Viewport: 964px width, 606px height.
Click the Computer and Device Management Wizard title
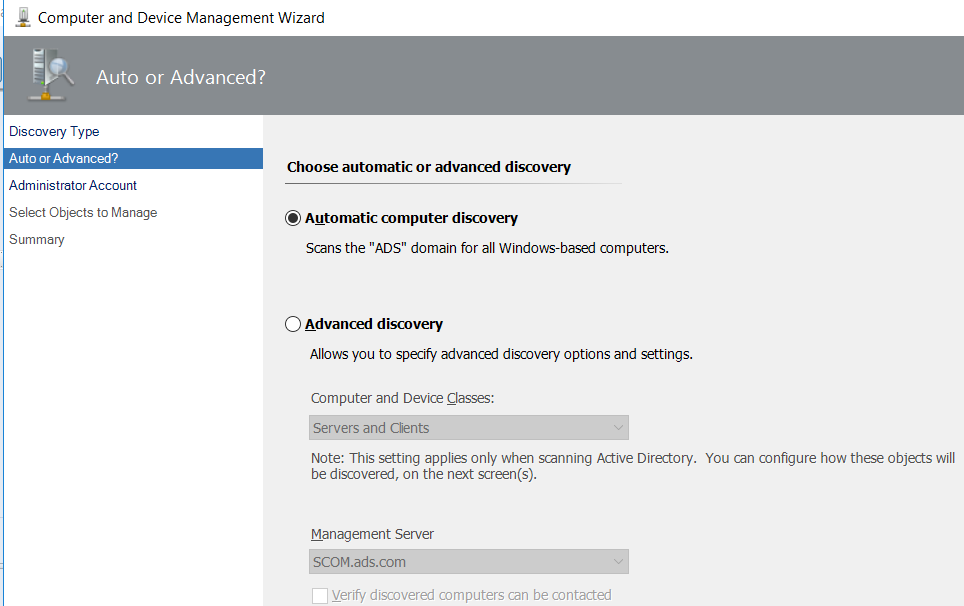click(x=181, y=18)
